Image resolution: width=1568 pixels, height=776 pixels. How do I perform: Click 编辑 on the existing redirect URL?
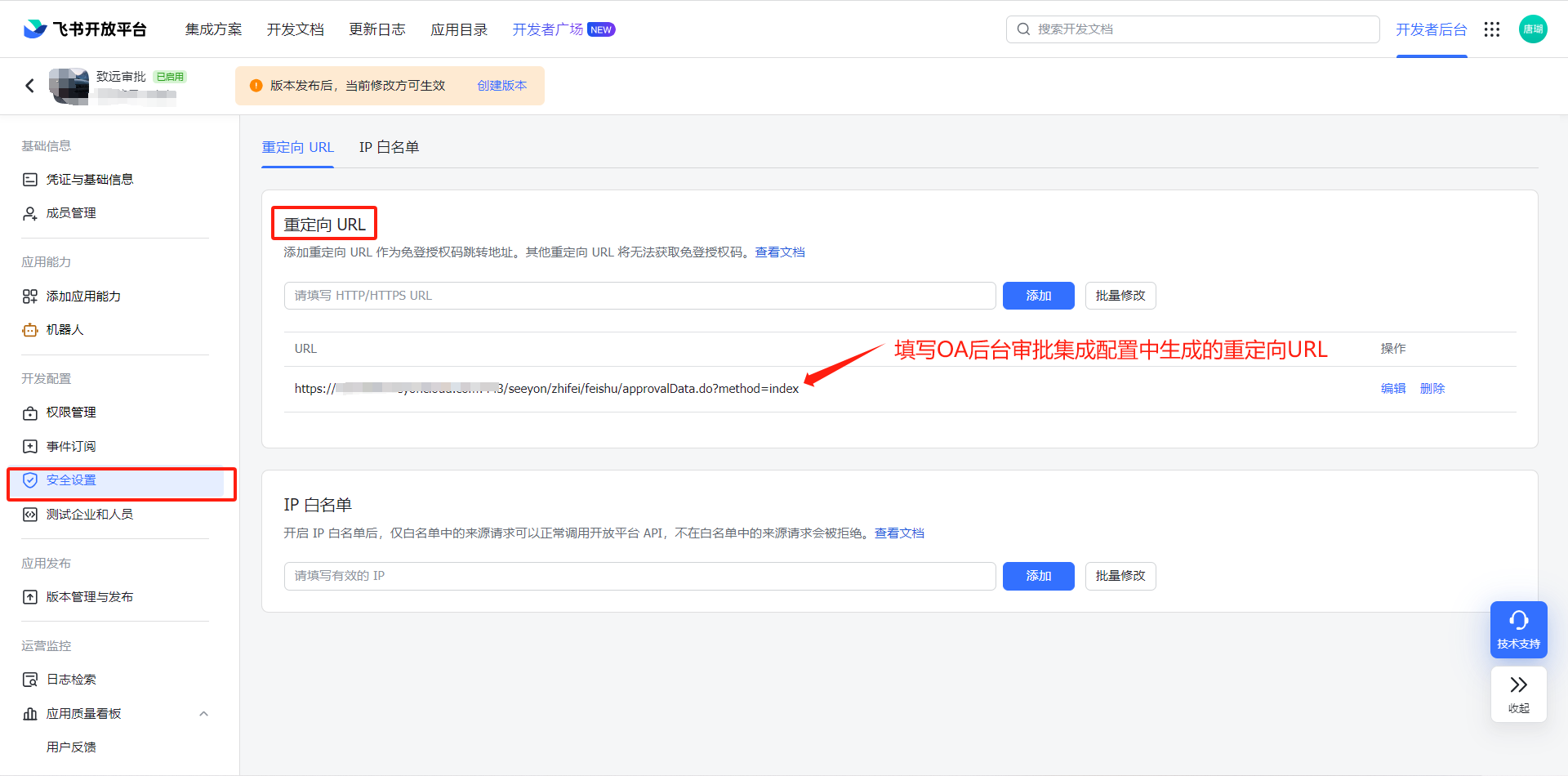(x=1393, y=388)
